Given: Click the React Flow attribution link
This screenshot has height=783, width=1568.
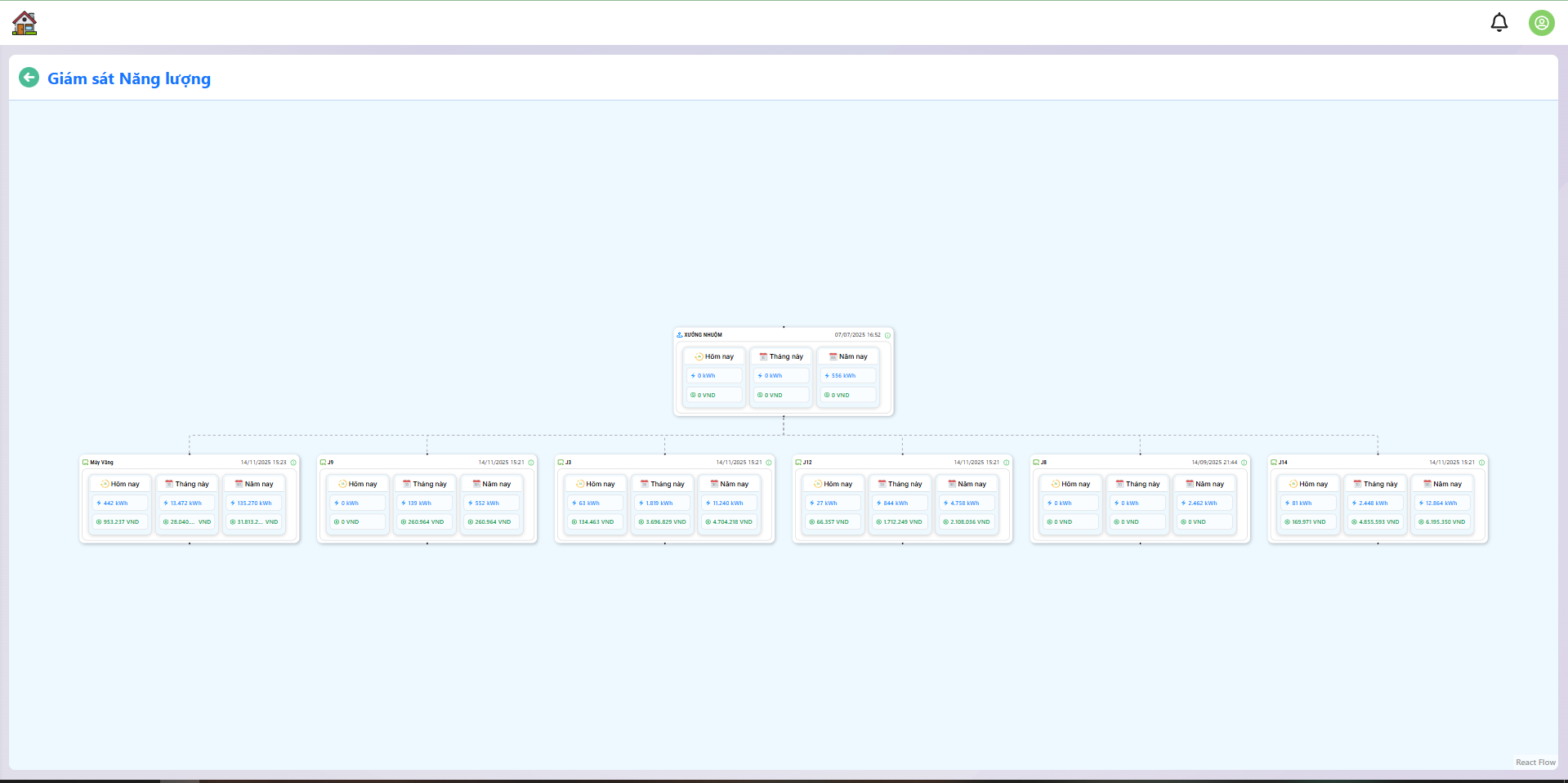Looking at the screenshot, I should [1535, 763].
